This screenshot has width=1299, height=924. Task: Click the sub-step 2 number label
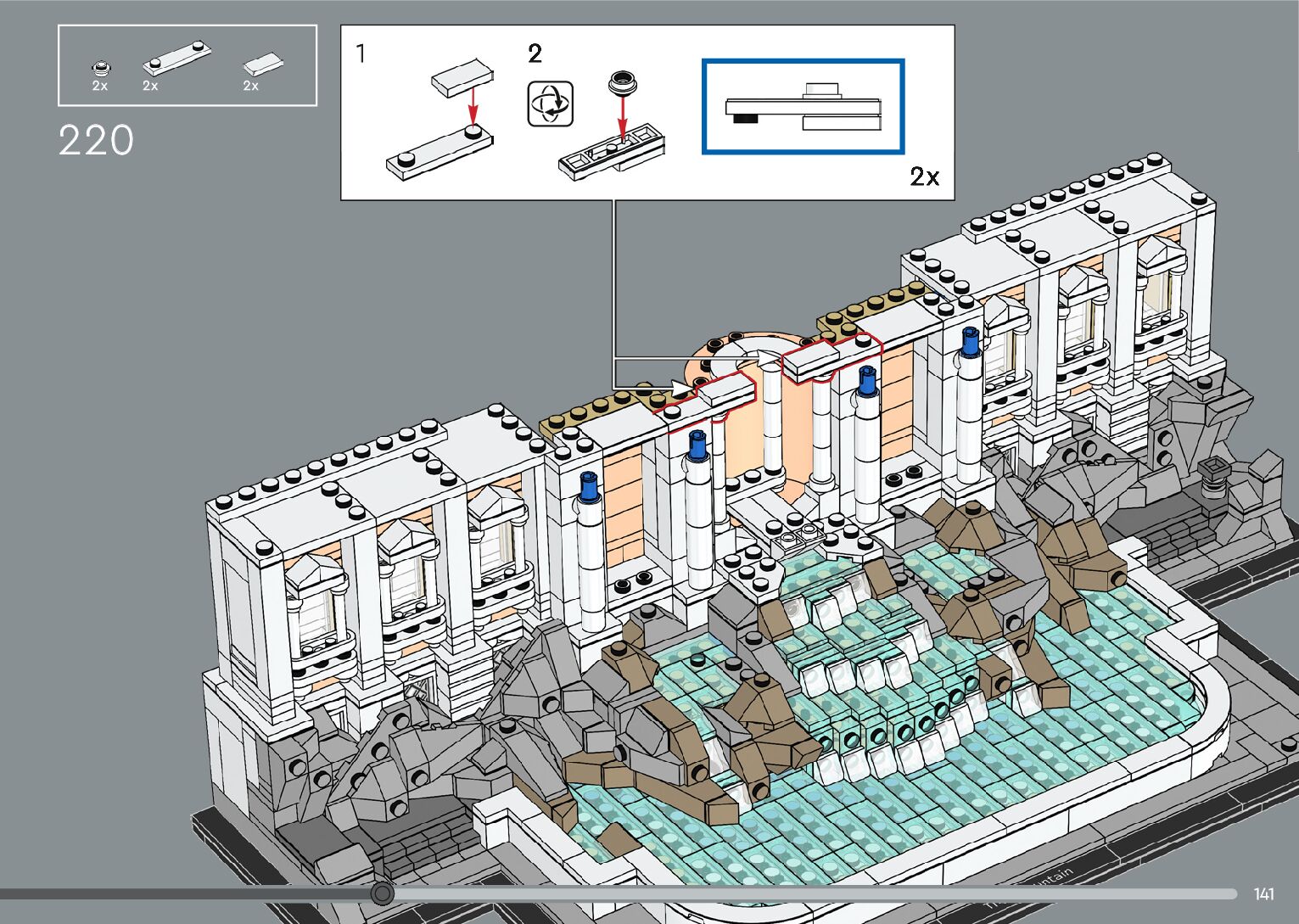click(535, 54)
